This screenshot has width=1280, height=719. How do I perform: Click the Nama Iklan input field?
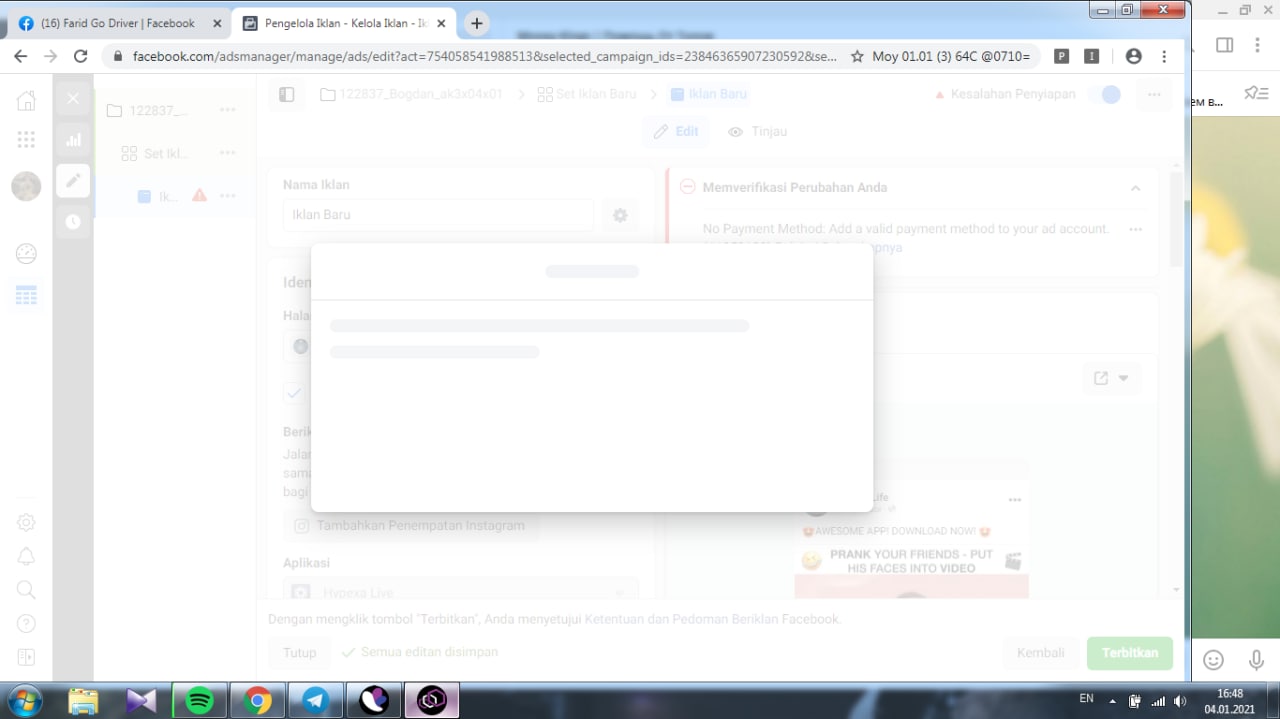click(438, 215)
